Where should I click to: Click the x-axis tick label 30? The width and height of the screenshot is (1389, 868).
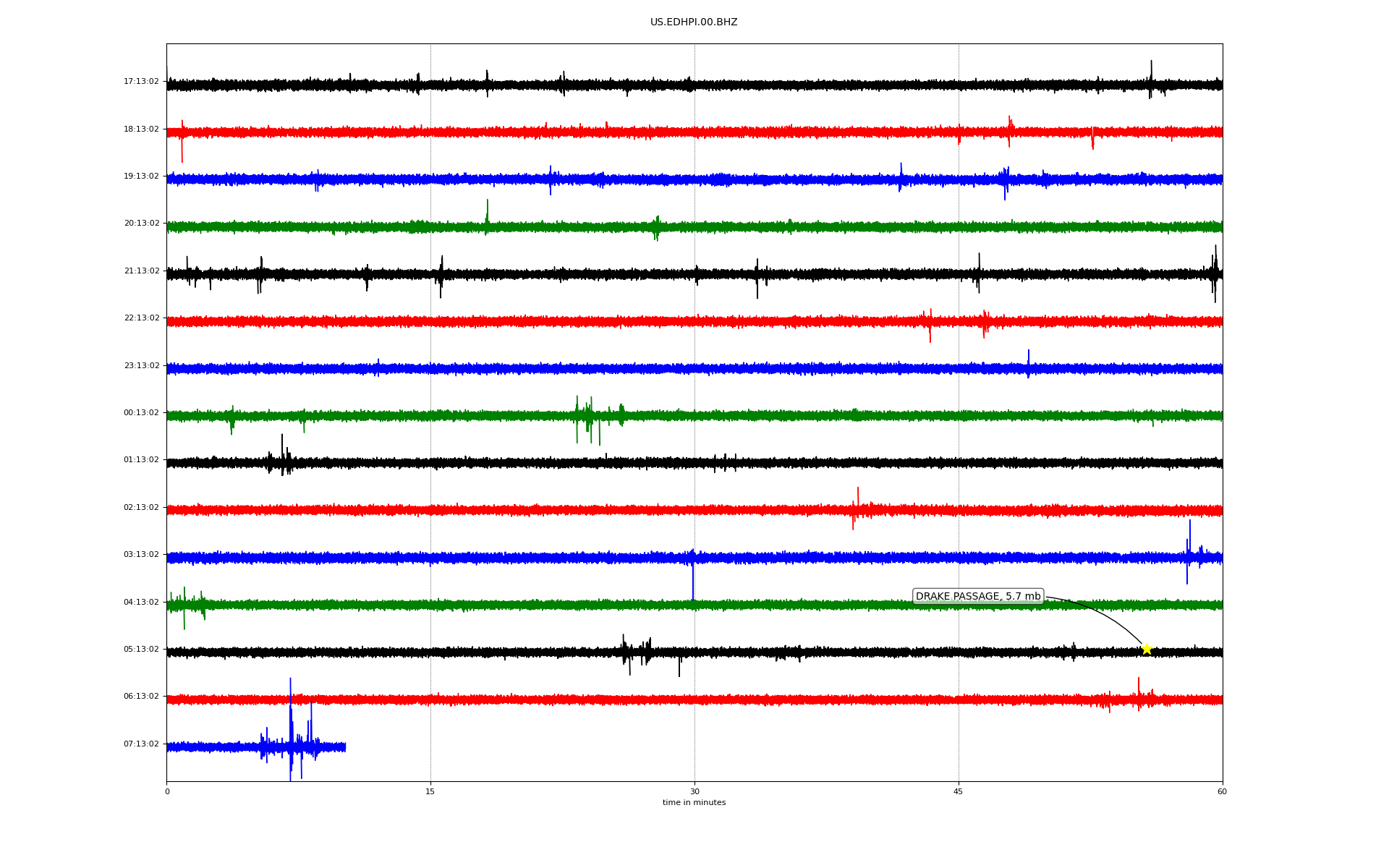tap(694, 791)
